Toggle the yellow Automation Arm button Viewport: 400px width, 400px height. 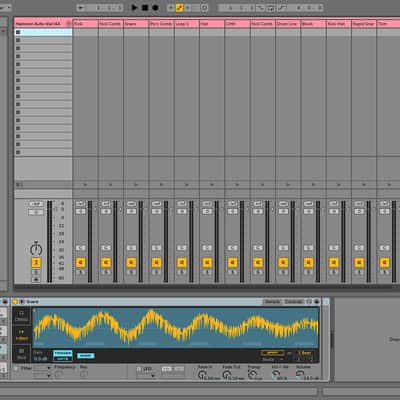click(180, 8)
